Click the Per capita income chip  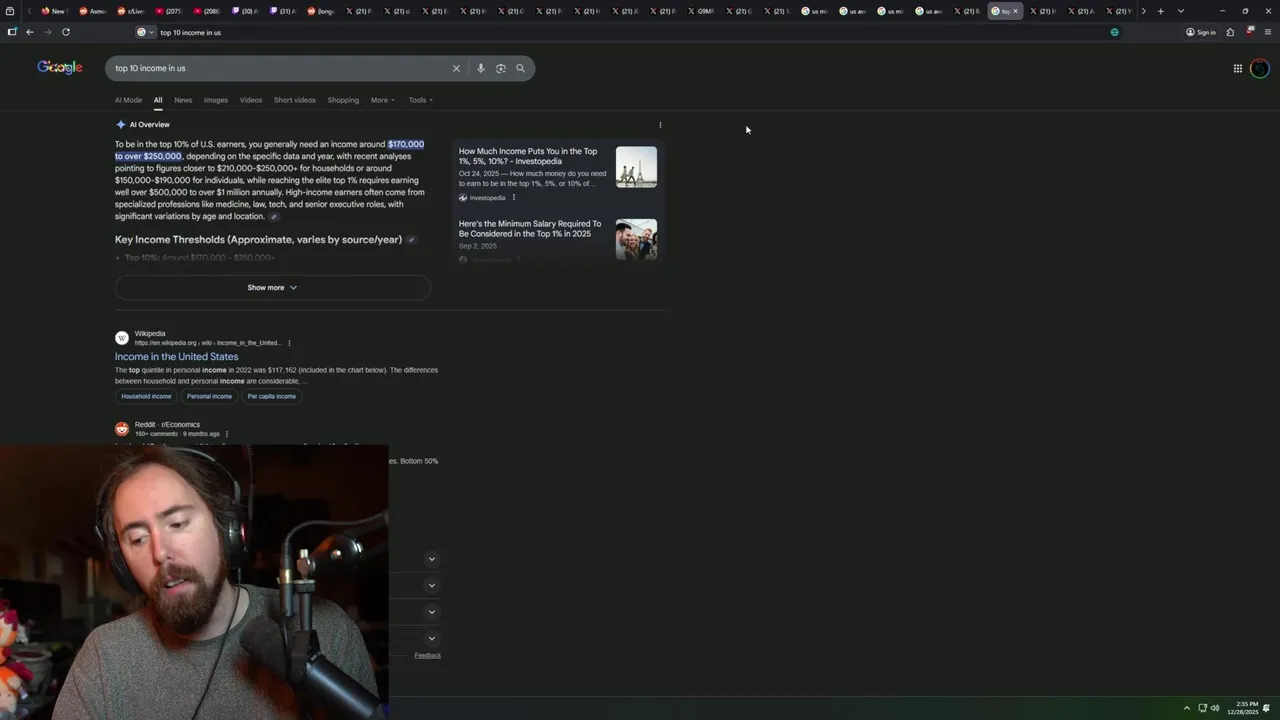pyautogui.click(x=272, y=396)
